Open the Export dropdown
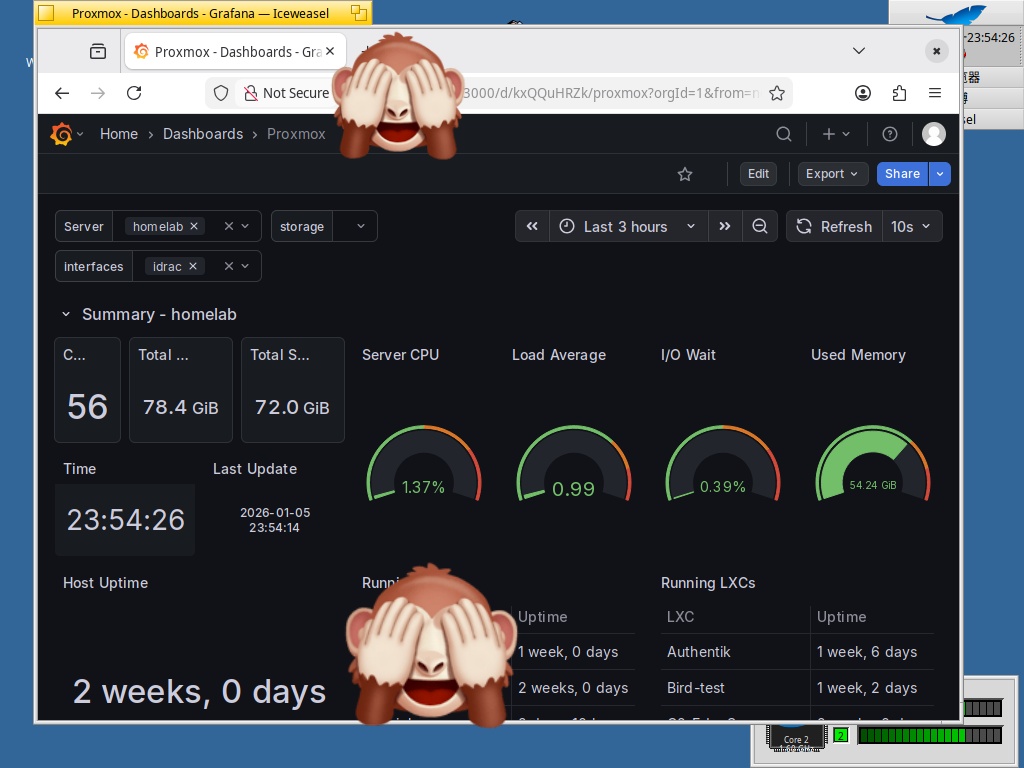This screenshot has height=768, width=1024. tap(833, 174)
